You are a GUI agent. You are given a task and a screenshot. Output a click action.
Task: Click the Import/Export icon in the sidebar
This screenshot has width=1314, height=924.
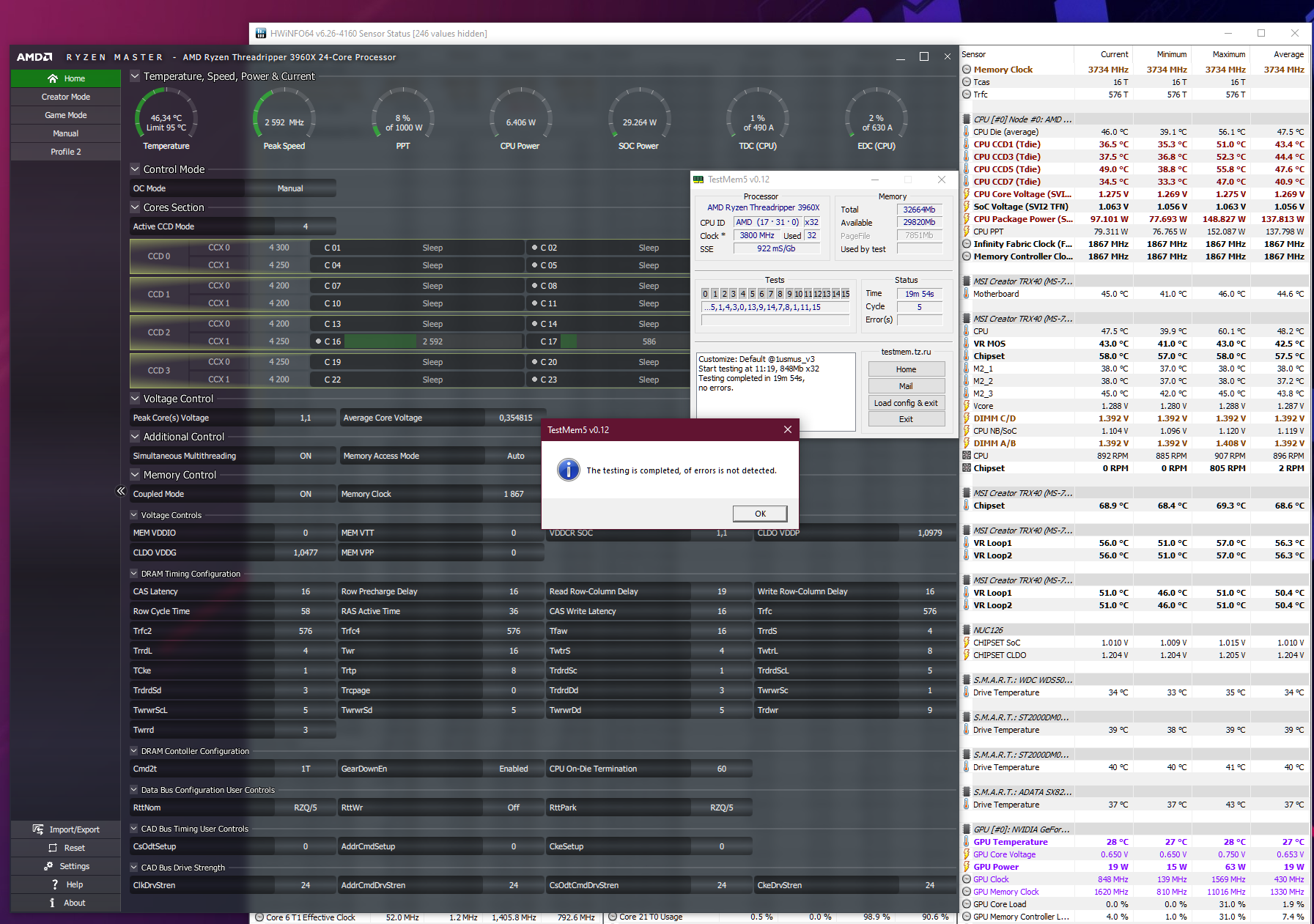click(38, 829)
